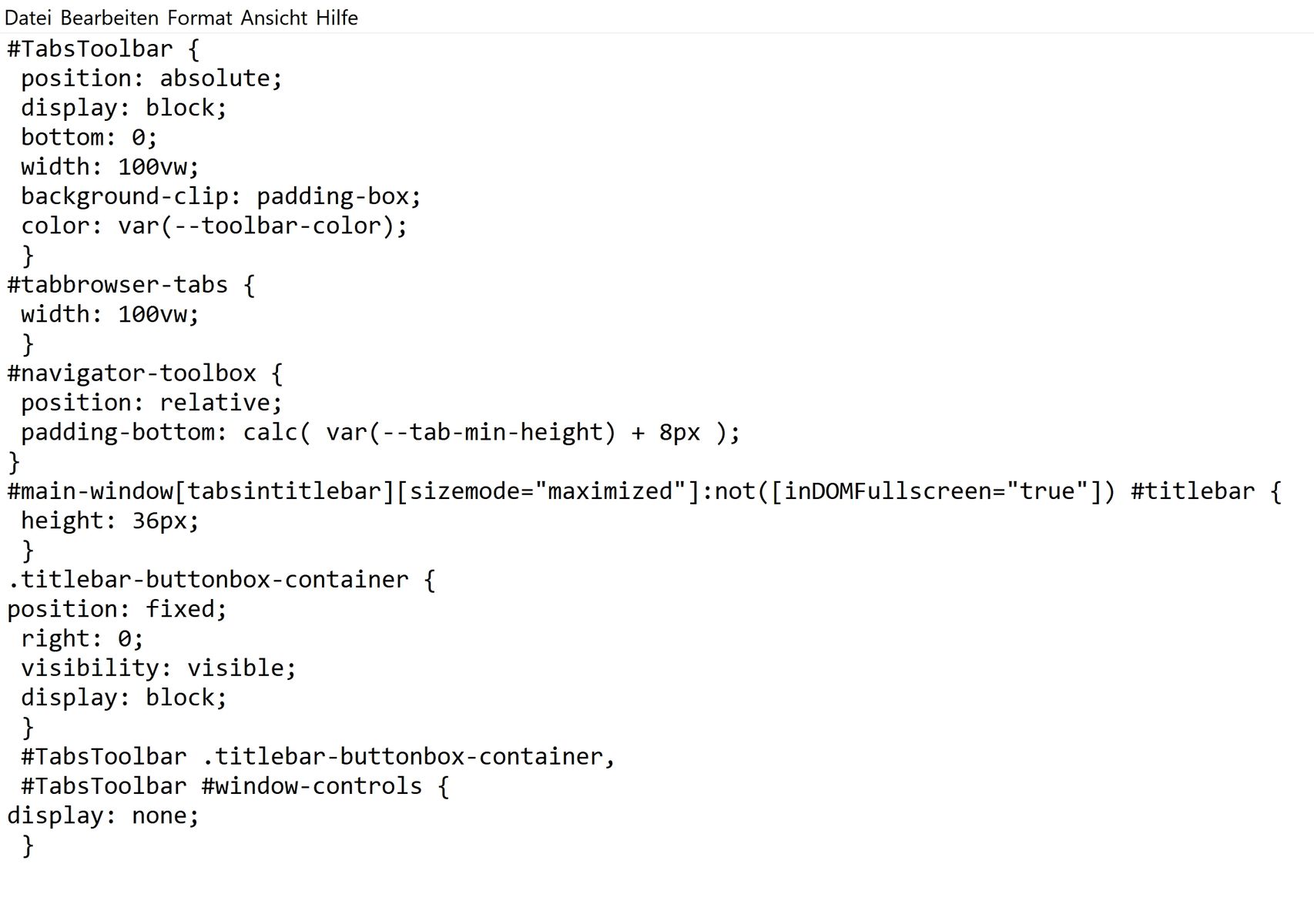Click the "background-clip: padding-box;" text

coord(220,196)
